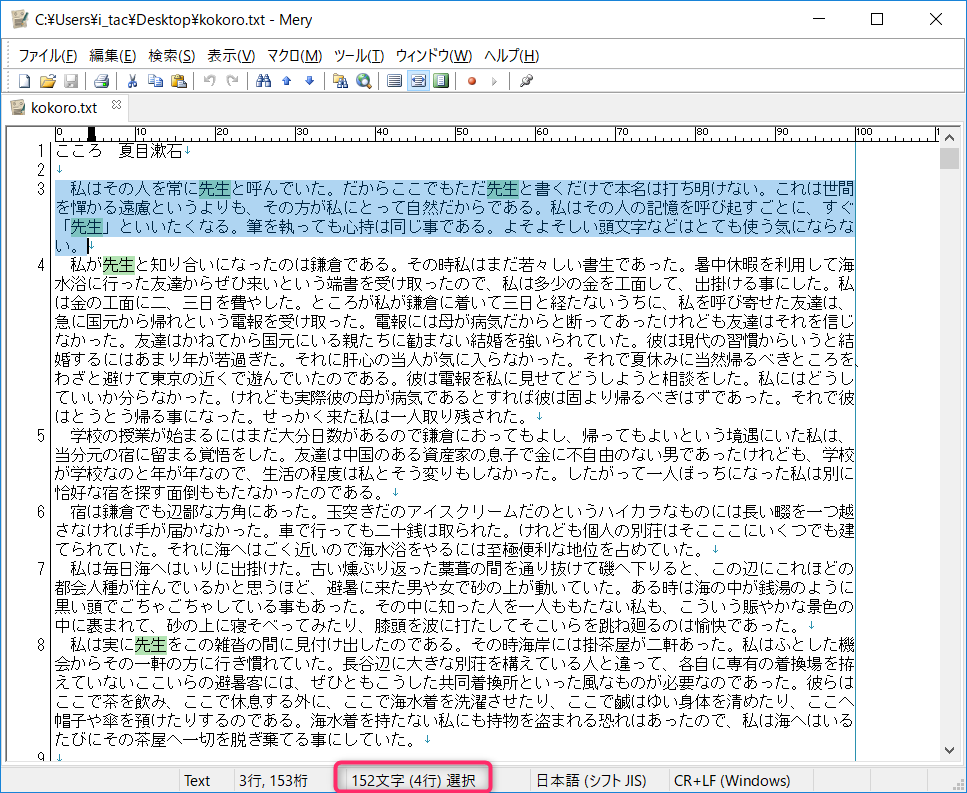Click the vertical scrollbar thumb
Image resolution: width=967 pixels, height=793 pixels.
[949, 158]
